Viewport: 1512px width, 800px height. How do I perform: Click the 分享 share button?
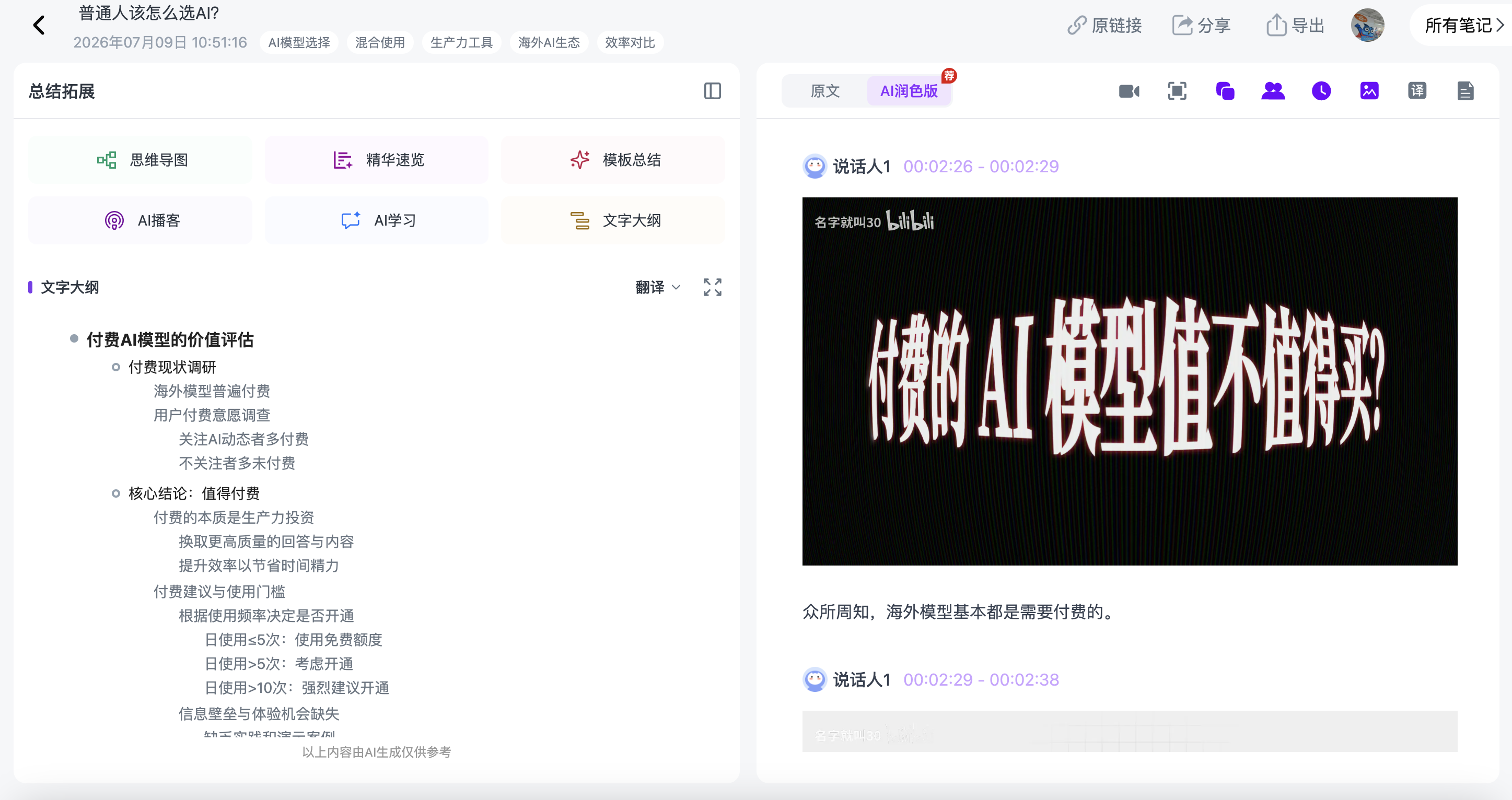coord(1201,25)
